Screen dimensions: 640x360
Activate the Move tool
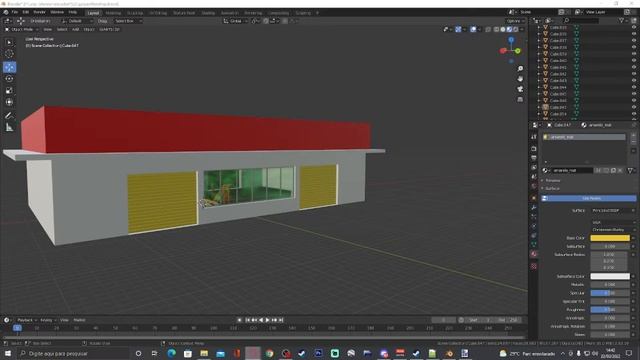coord(9,67)
